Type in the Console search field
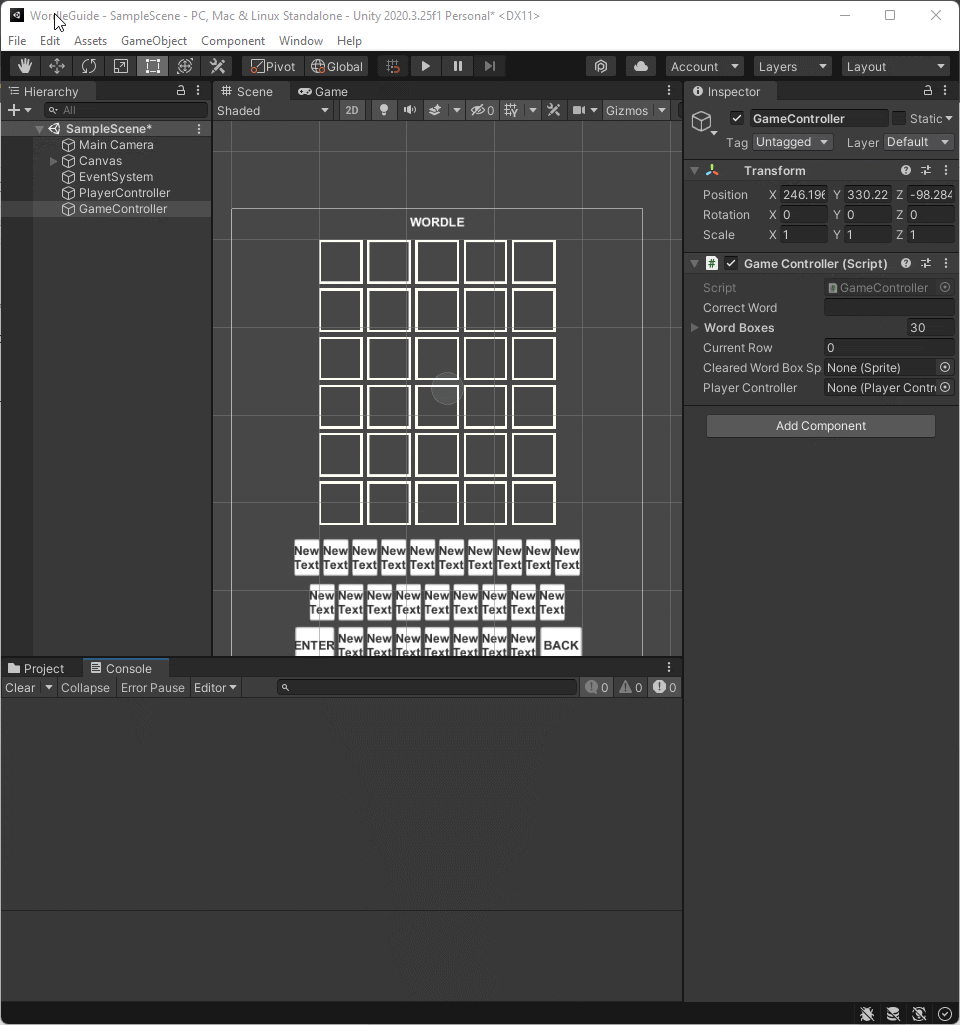The width and height of the screenshot is (960, 1025). 427,687
